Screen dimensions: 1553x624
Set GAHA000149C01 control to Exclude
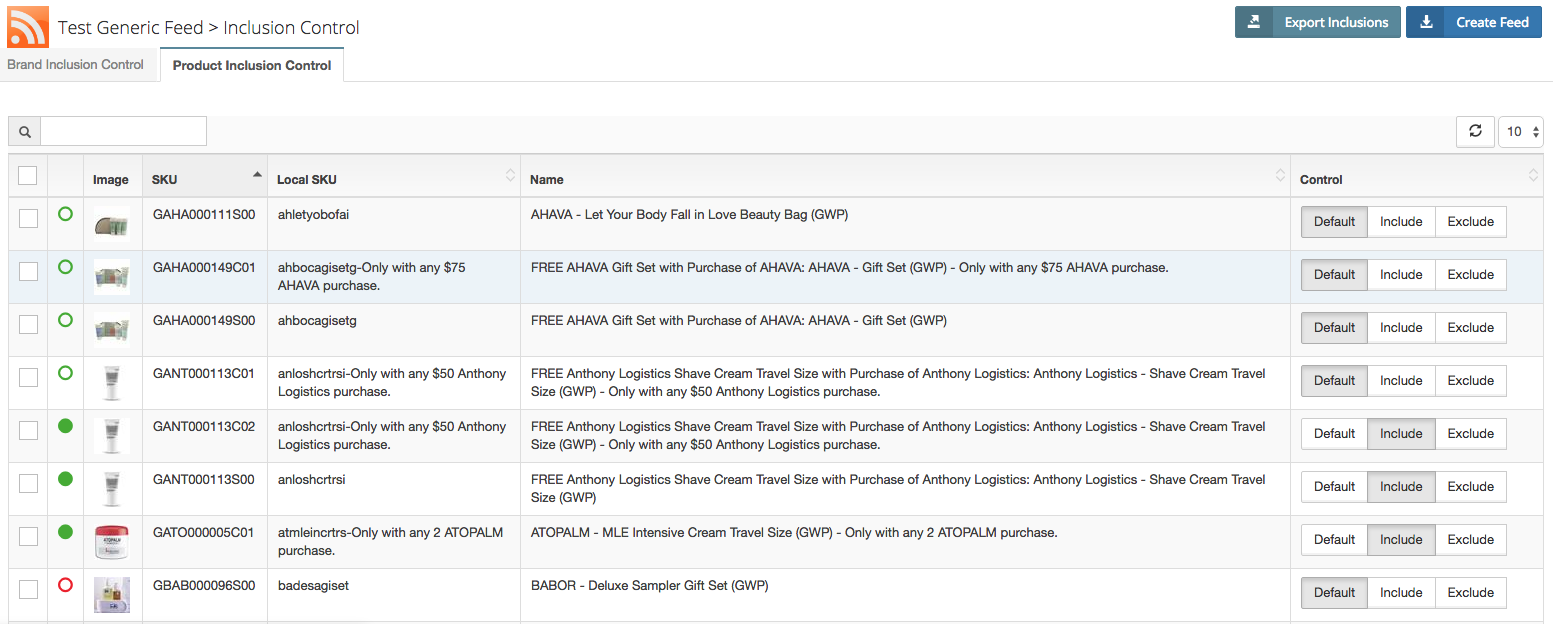click(1471, 275)
